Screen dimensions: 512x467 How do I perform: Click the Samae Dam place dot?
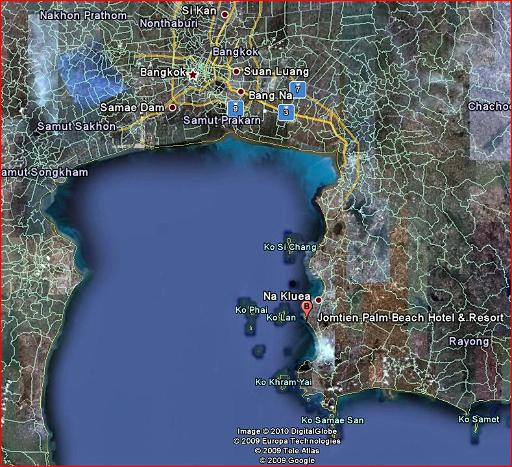pyautogui.click(x=172, y=107)
